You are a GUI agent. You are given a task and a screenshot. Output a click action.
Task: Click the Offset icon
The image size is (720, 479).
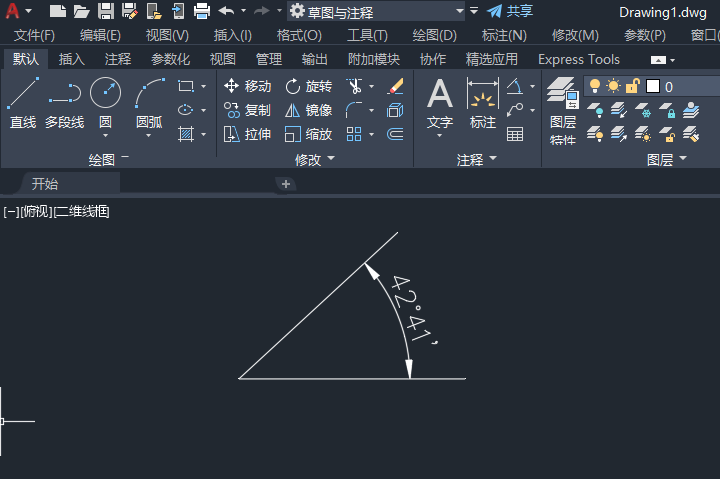[x=395, y=134]
